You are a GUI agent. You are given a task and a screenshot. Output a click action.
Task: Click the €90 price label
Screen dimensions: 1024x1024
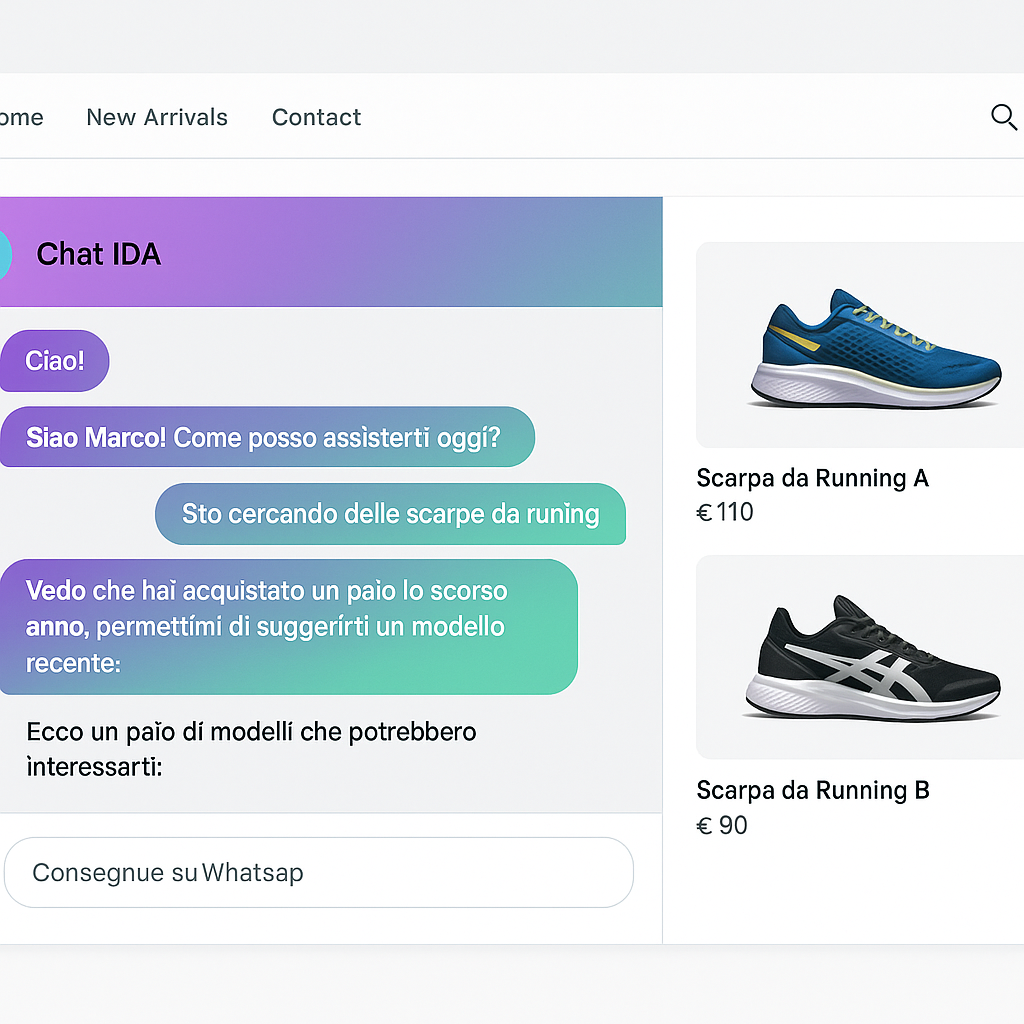point(721,825)
